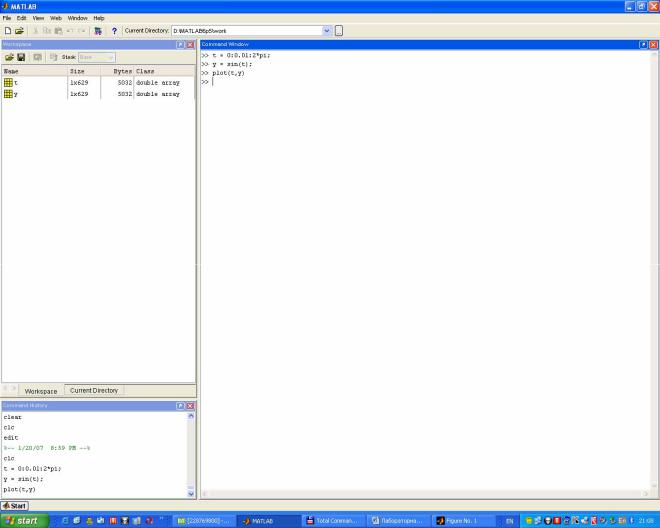The image size is (660, 528).
Task: Click the 1x629 size cell for t
Action: (x=79, y=83)
